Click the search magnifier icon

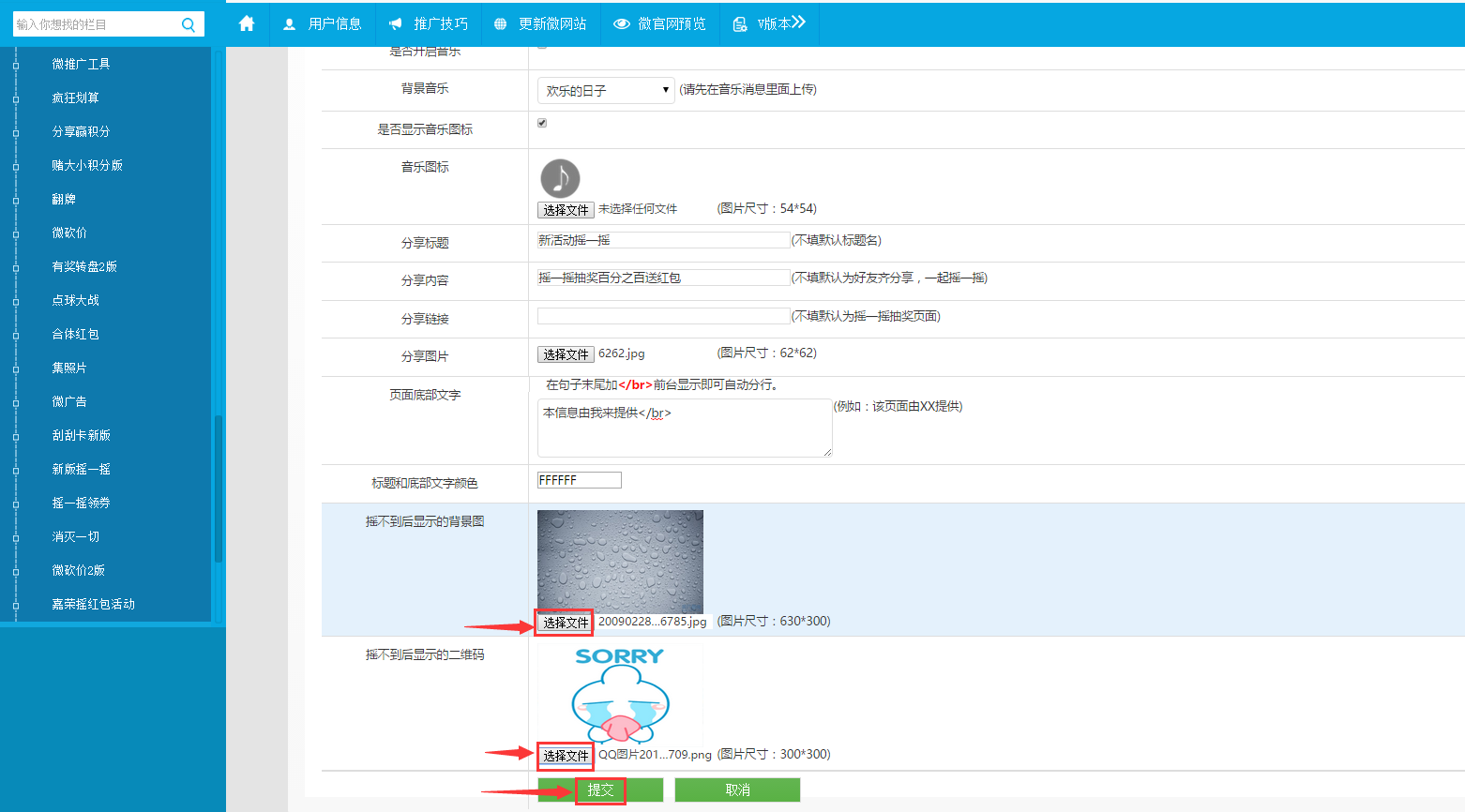click(189, 25)
